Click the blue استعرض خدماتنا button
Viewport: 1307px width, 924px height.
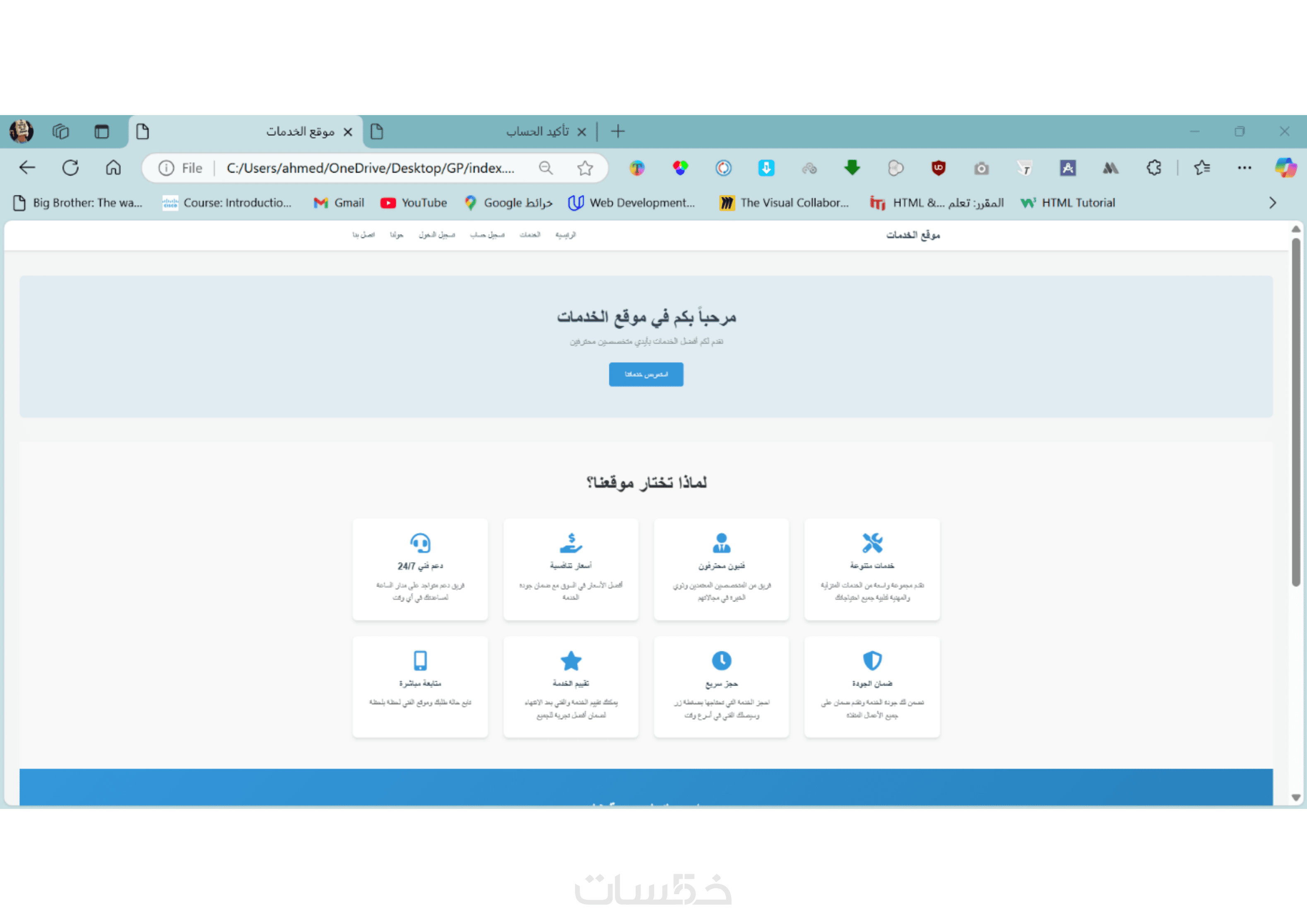[645, 375]
